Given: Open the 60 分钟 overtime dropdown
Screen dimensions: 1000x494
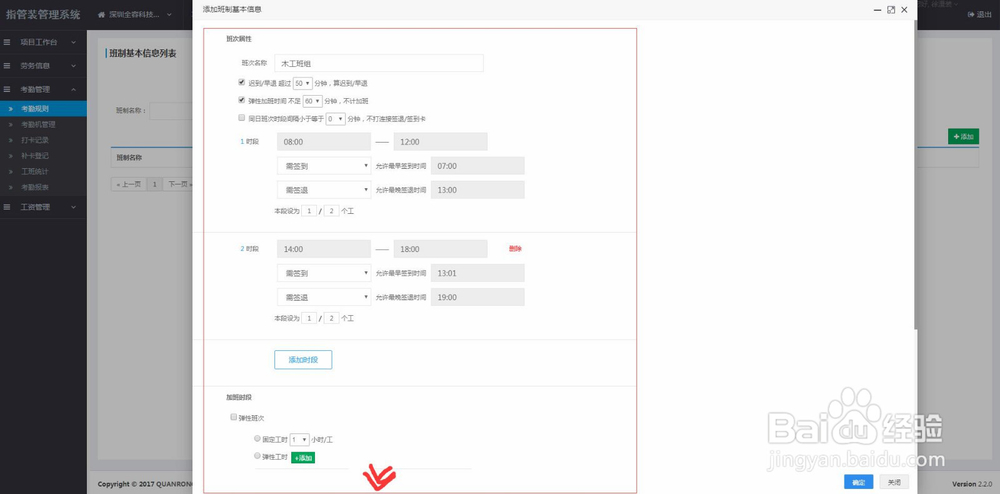Looking at the screenshot, I should pos(312,101).
